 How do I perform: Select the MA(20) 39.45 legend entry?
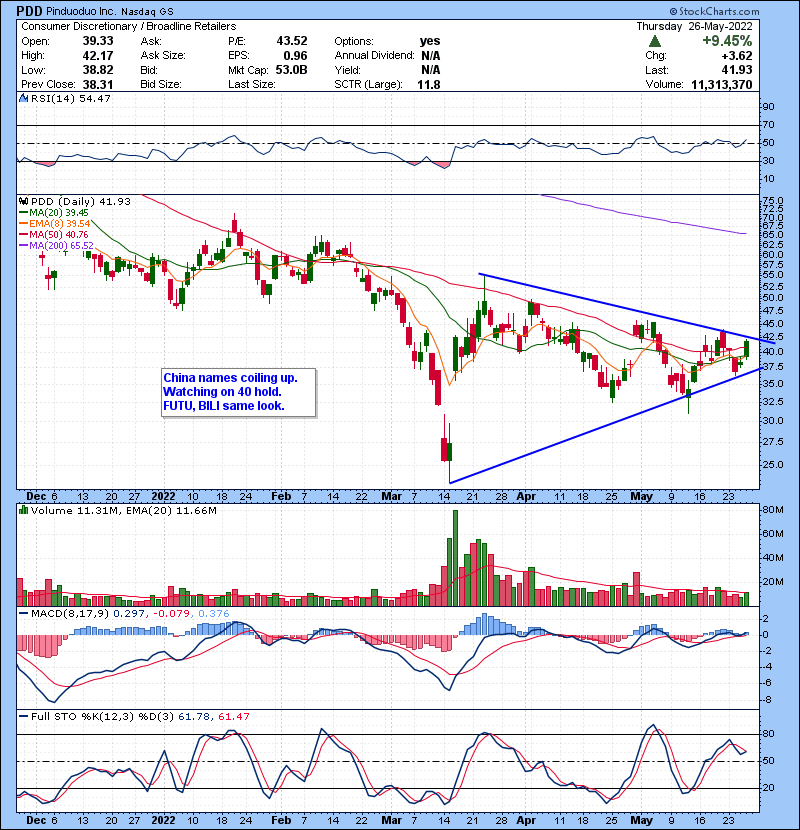coord(54,212)
